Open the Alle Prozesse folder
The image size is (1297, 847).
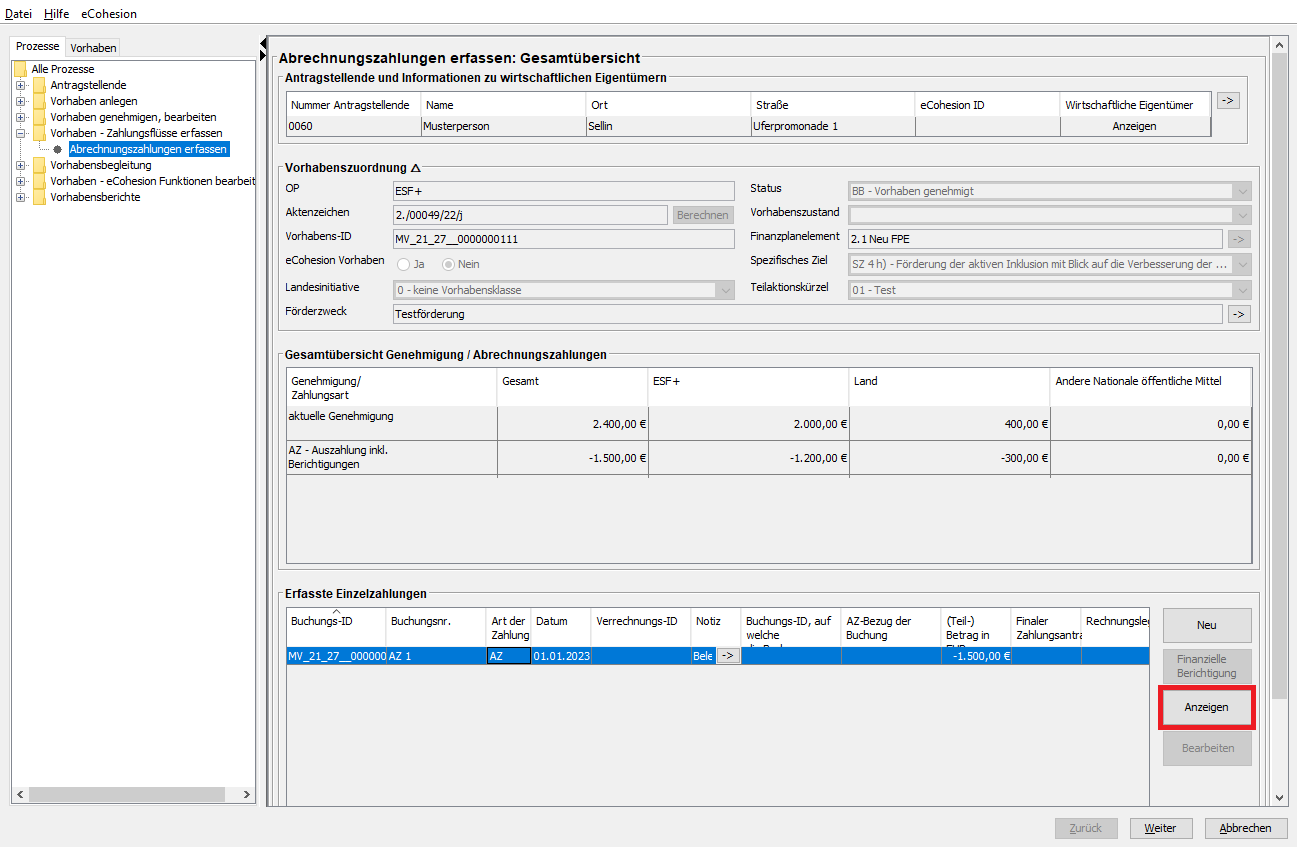point(20,69)
